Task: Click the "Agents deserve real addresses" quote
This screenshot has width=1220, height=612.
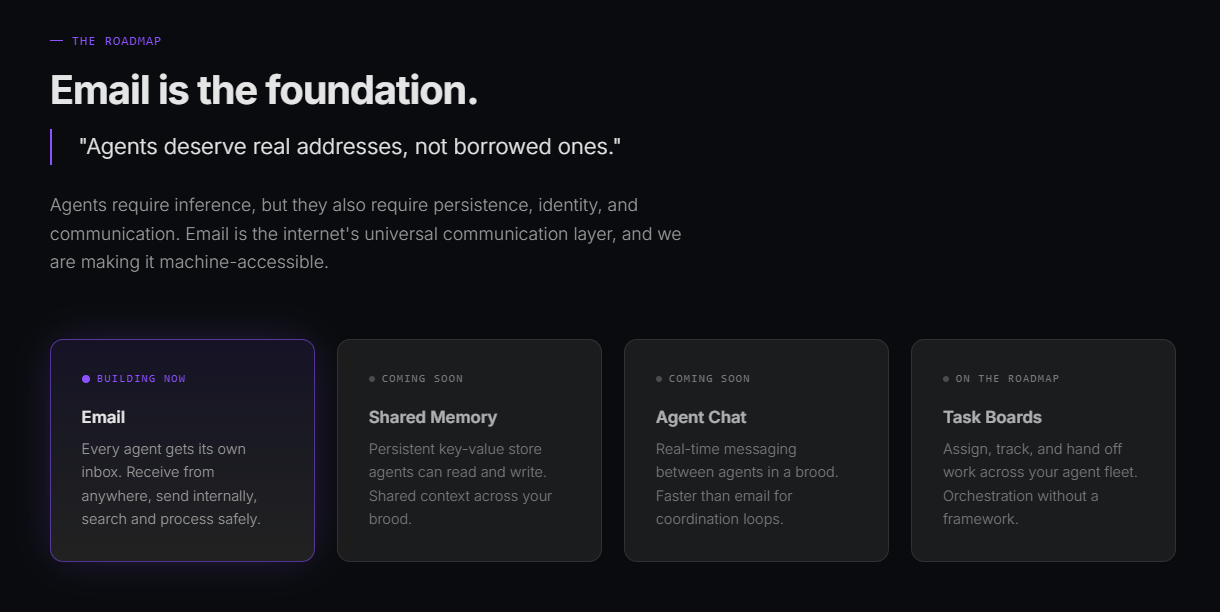Action: click(x=350, y=147)
